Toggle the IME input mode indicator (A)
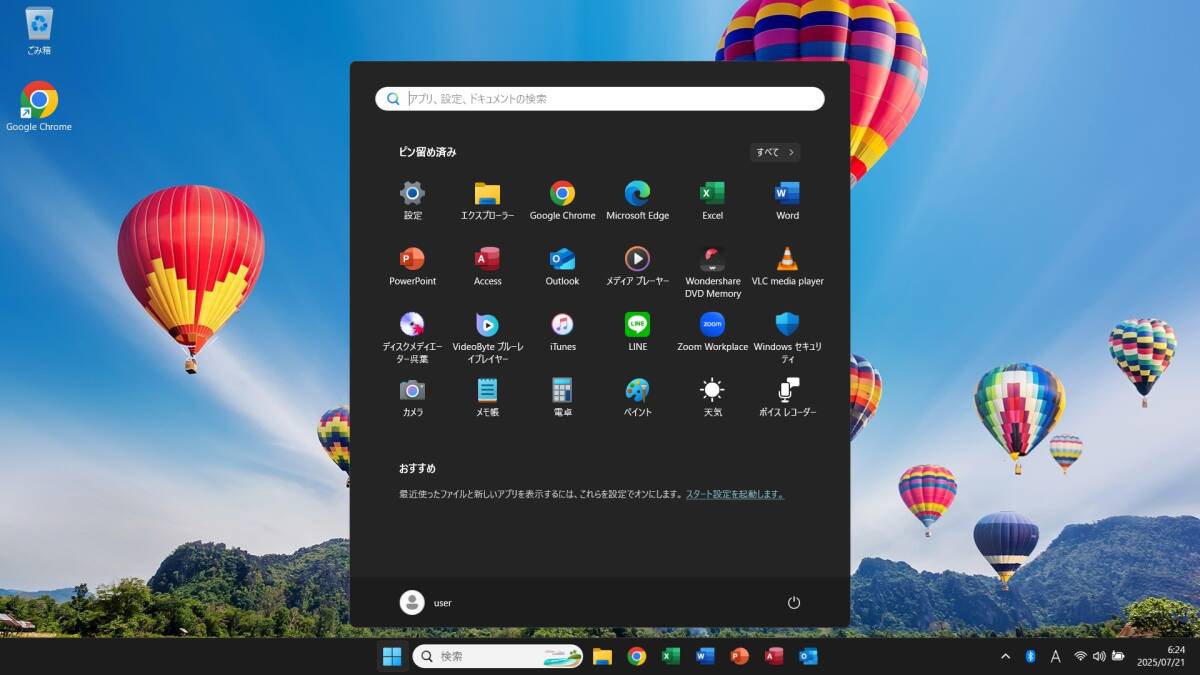The image size is (1200, 675). (x=1055, y=656)
